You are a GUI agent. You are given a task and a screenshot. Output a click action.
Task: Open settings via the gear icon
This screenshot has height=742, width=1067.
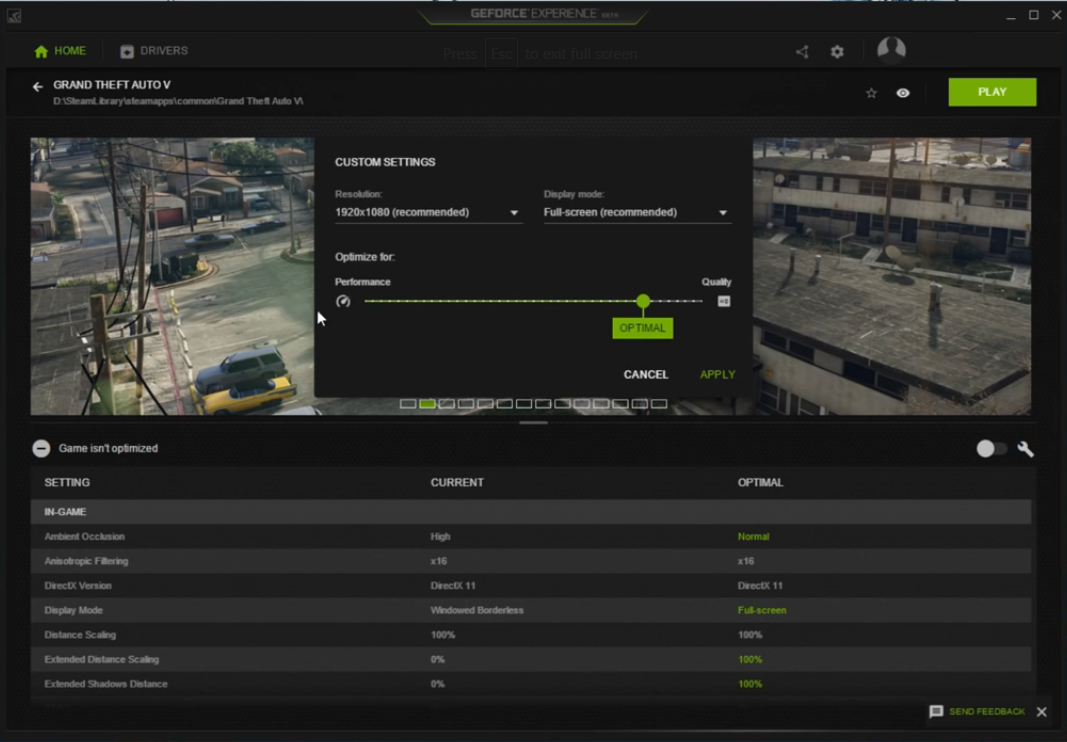point(837,52)
